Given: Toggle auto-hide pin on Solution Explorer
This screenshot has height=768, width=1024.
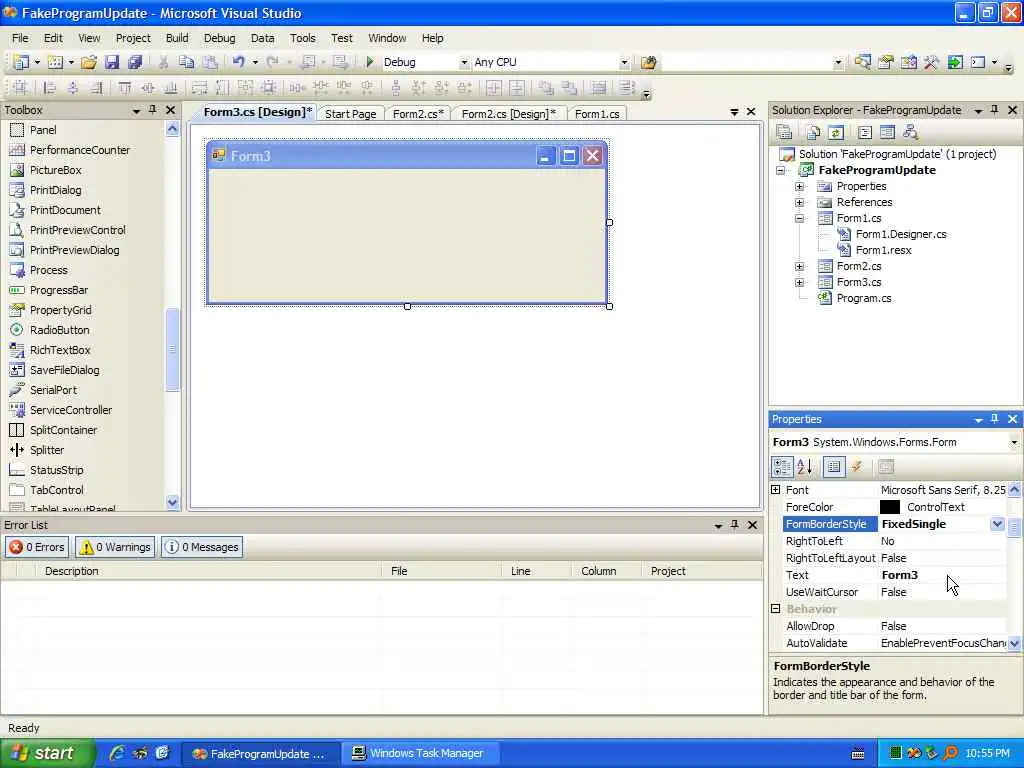Looking at the screenshot, I should (995, 110).
